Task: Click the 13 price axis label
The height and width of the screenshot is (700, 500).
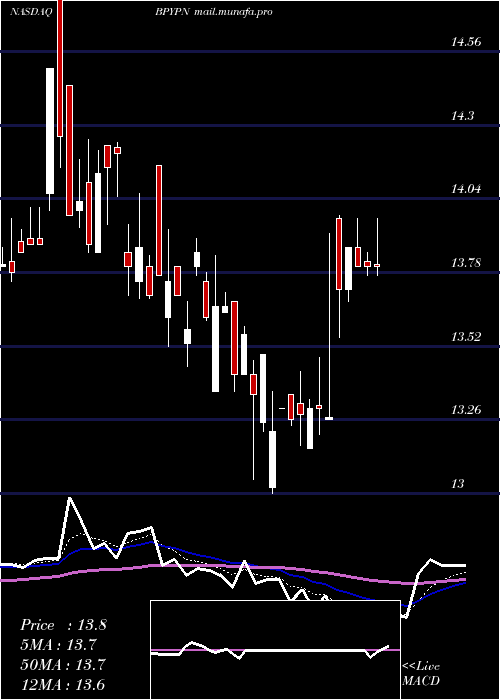Action: click(x=458, y=483)
